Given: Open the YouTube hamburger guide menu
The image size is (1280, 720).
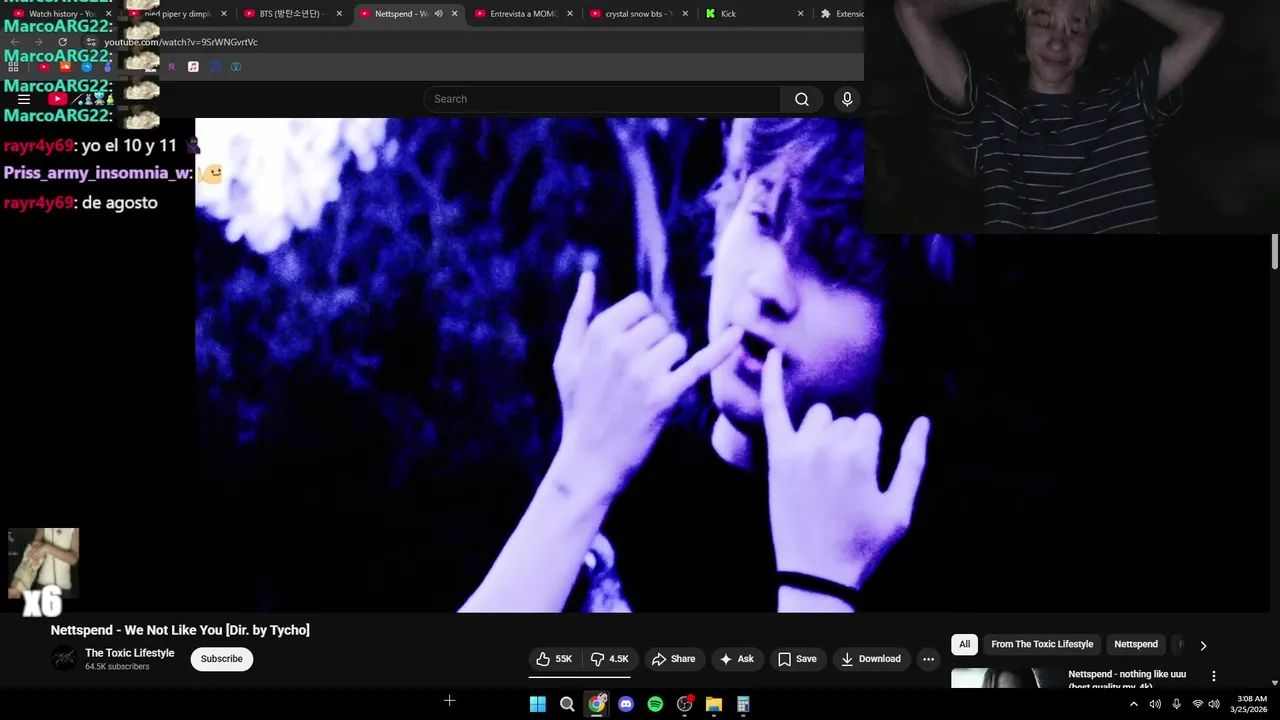Looking at the screenshot, I should [x=24, y=99].
